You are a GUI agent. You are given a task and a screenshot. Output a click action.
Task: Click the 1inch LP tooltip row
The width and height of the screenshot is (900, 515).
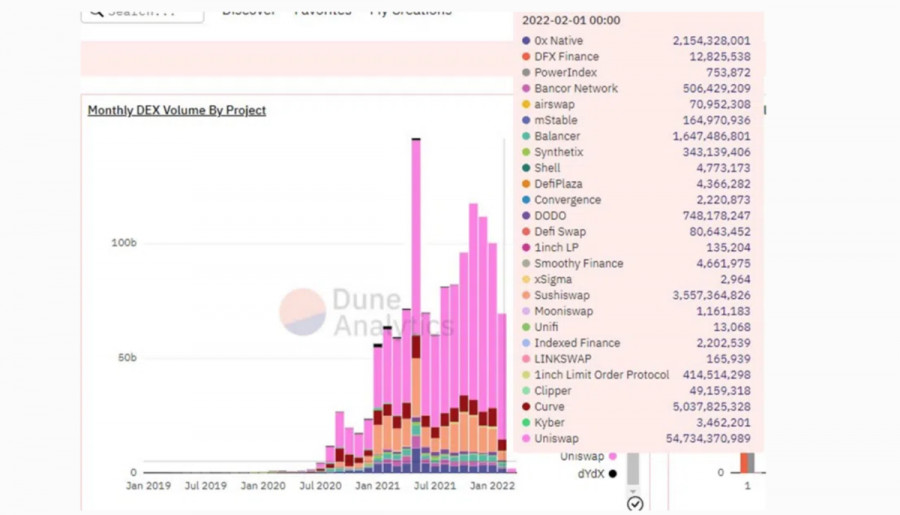[x=636, y=247]
